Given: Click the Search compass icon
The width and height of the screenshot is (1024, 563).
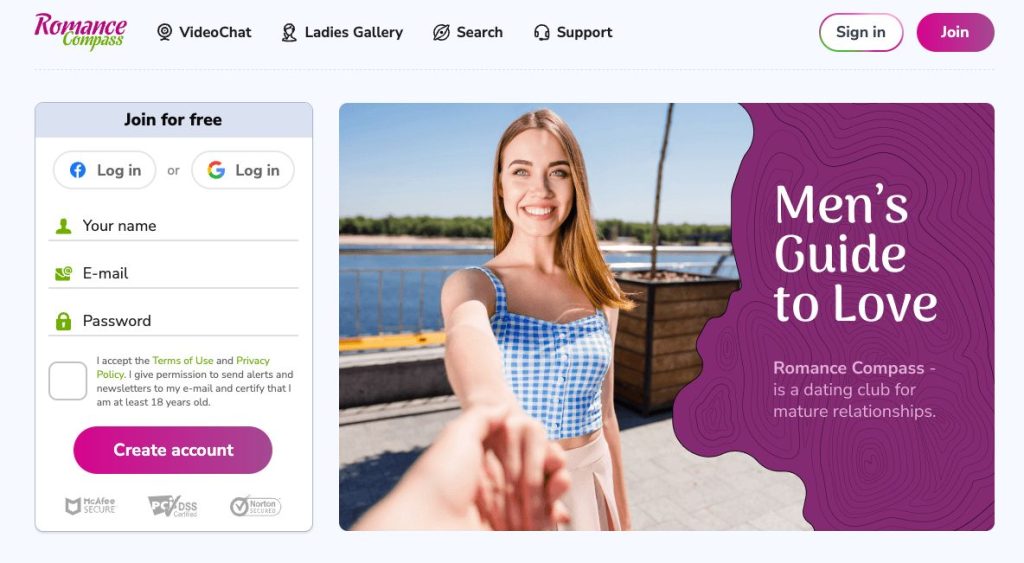Looking at the screenshot, I should click(441, 32).
